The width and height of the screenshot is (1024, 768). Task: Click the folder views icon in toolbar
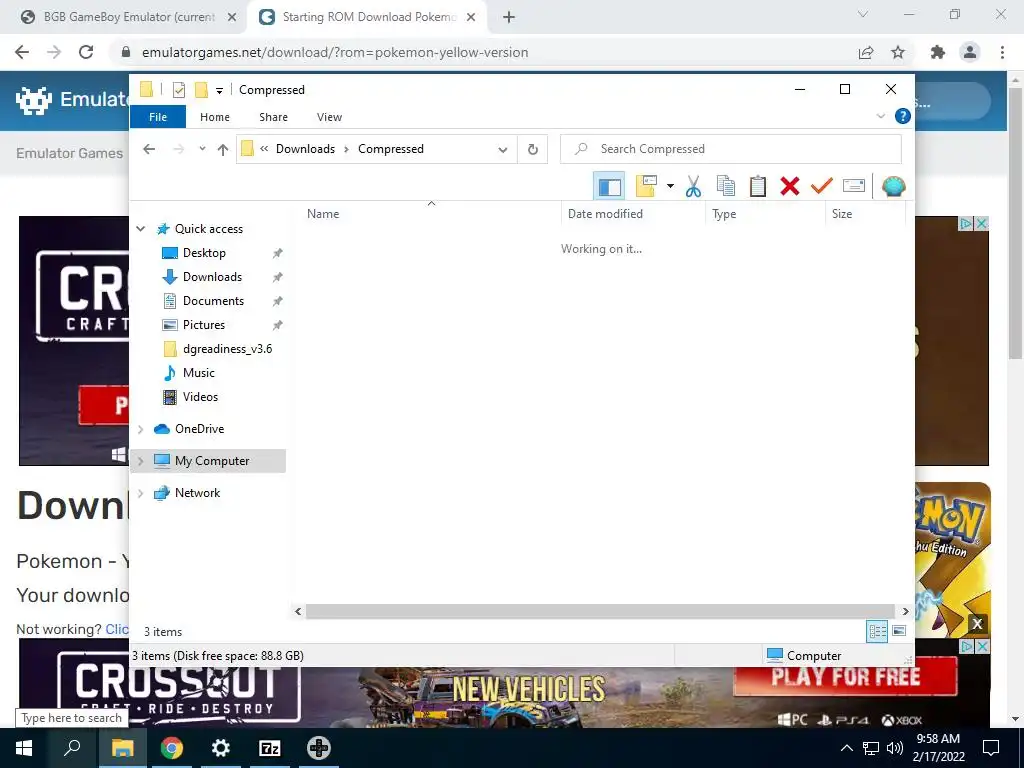tap(646, 187)
